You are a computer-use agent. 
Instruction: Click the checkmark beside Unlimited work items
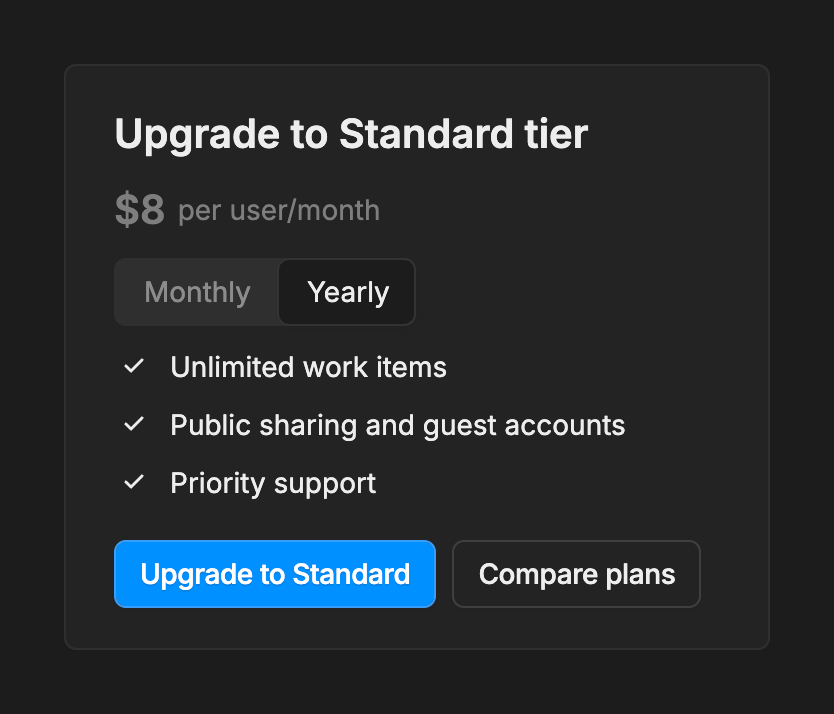point(134,367)
